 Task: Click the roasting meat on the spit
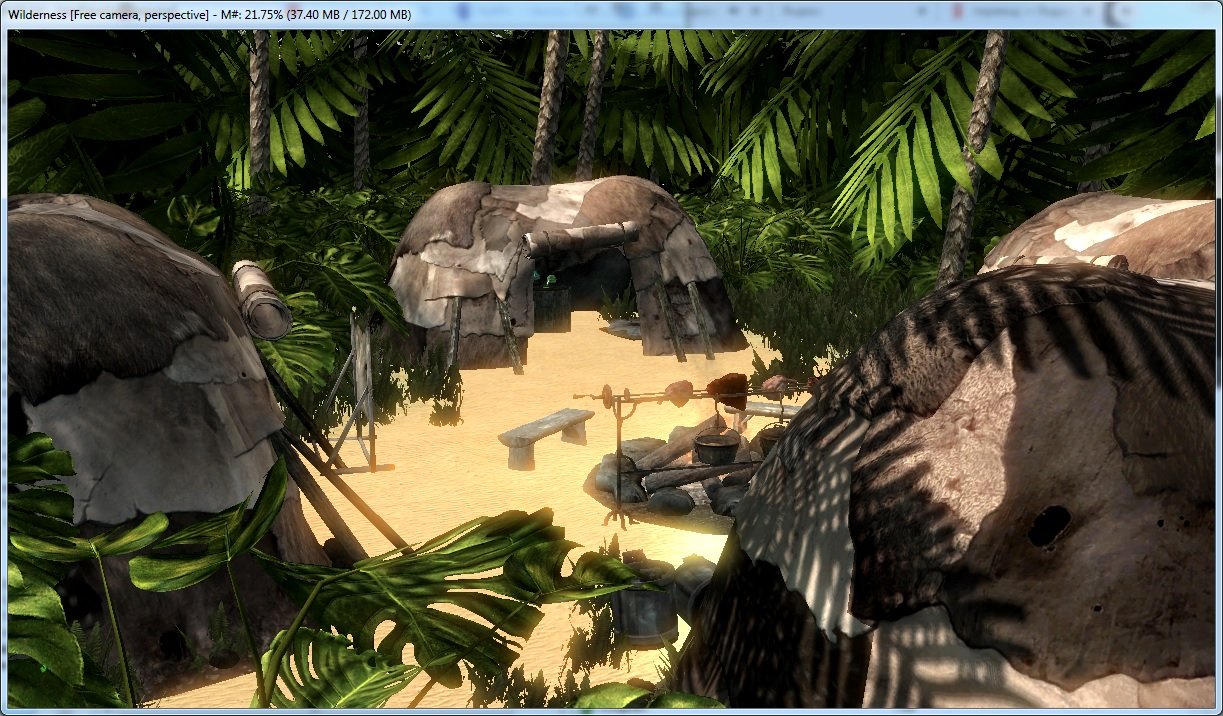point(727,387)
